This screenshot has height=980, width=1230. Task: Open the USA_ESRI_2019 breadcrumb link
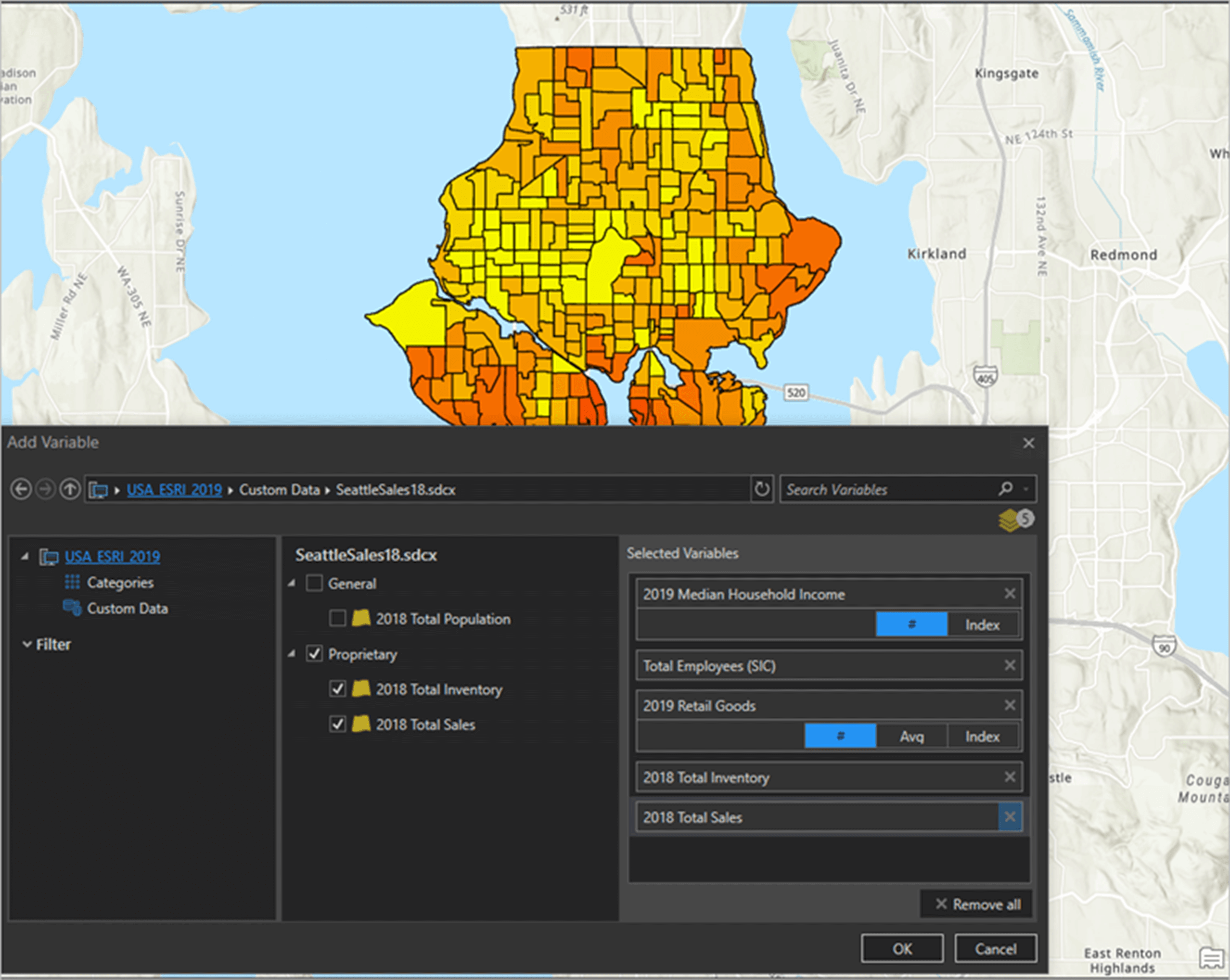[174, 489]
